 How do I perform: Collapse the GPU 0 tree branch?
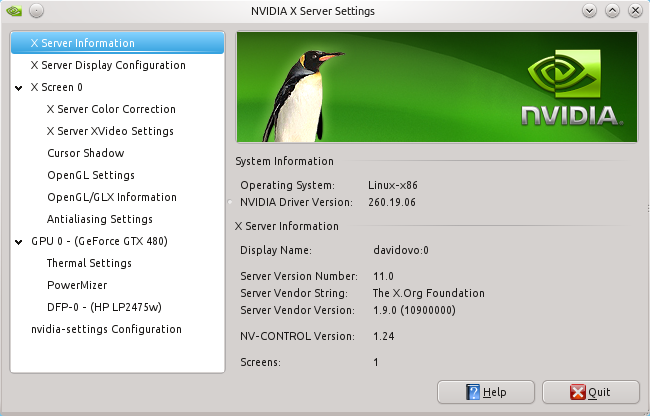pos(19,242)
